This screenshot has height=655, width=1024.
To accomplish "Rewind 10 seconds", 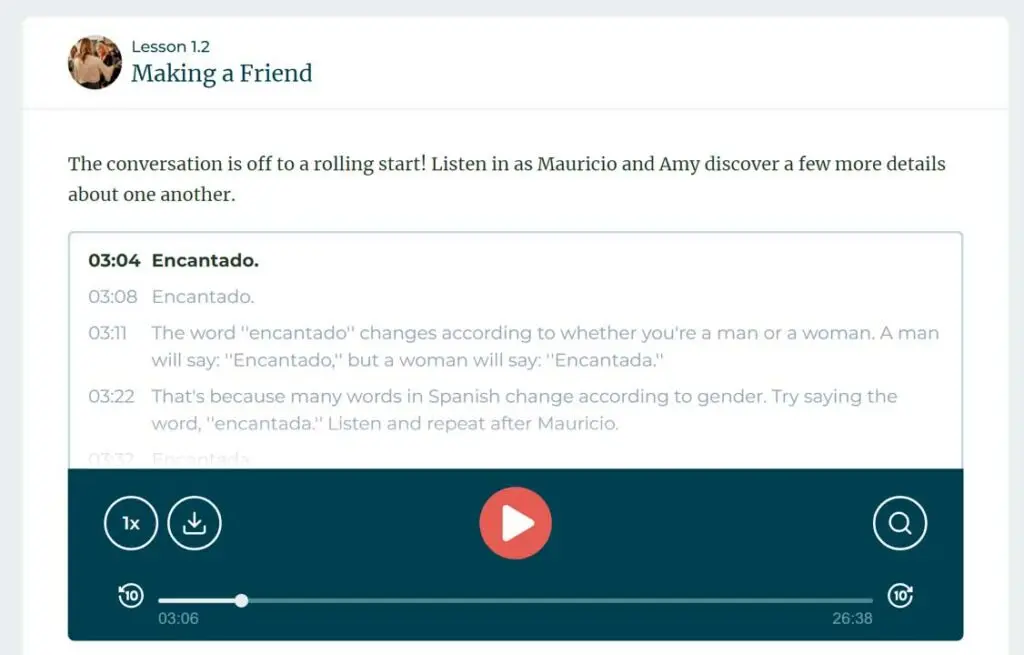I will coord(131,596).
